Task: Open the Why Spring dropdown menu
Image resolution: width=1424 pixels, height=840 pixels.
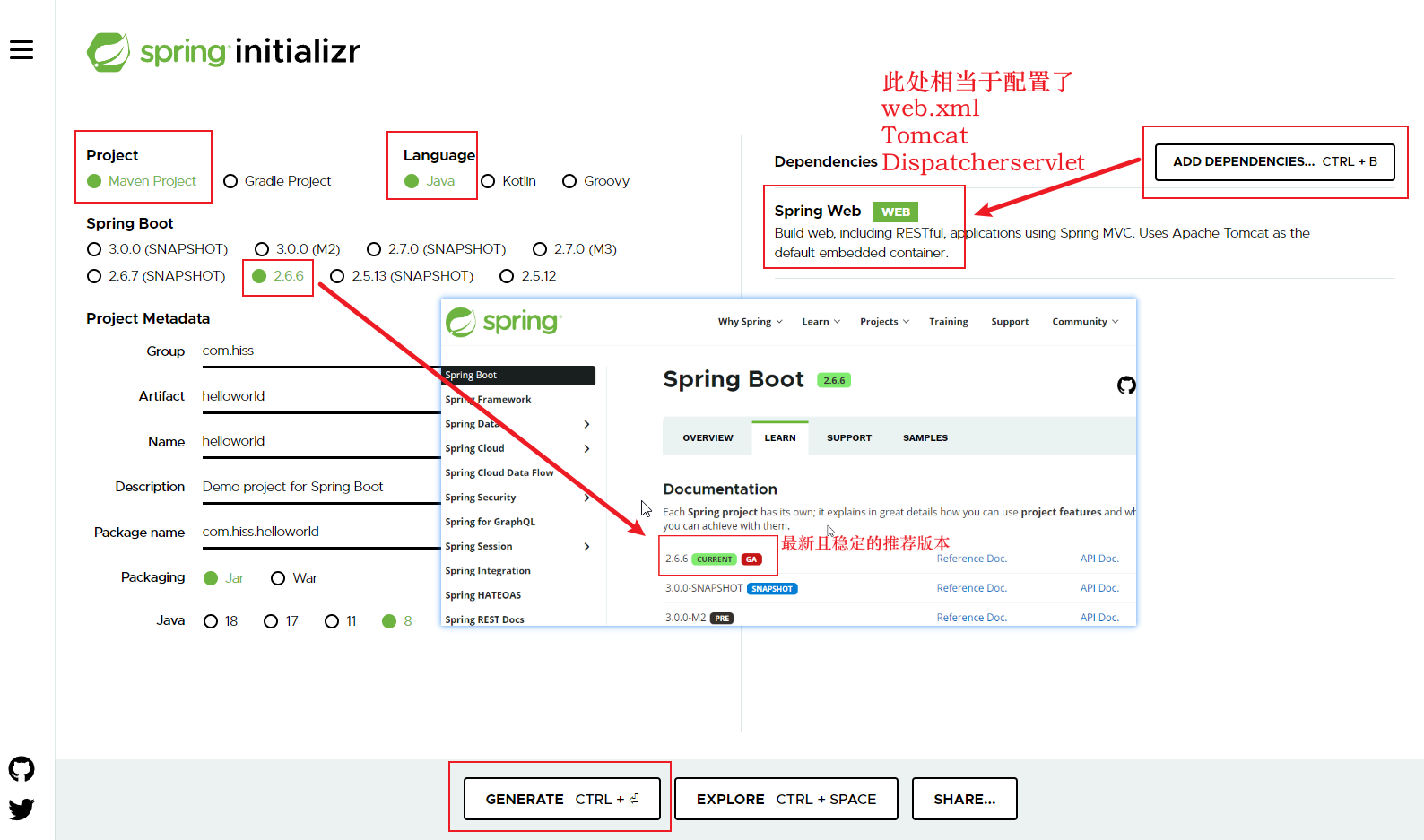Action: 751,322
